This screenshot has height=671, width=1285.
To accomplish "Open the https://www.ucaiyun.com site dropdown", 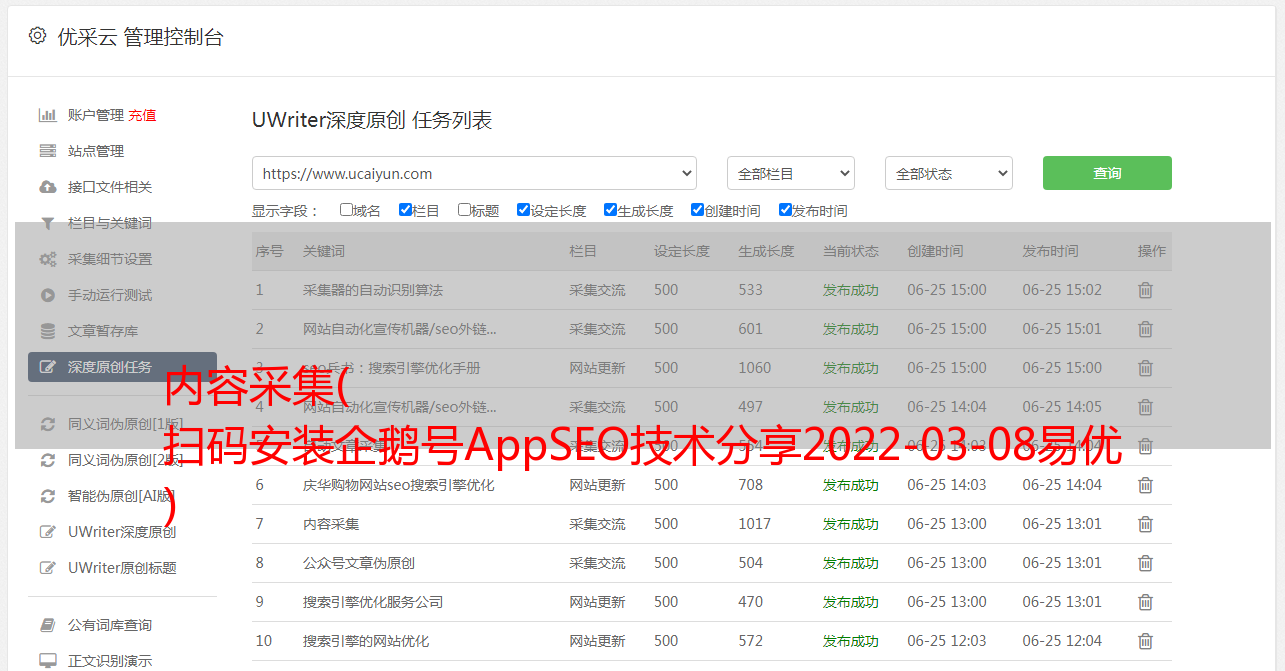I will click(x=474, y=173).
